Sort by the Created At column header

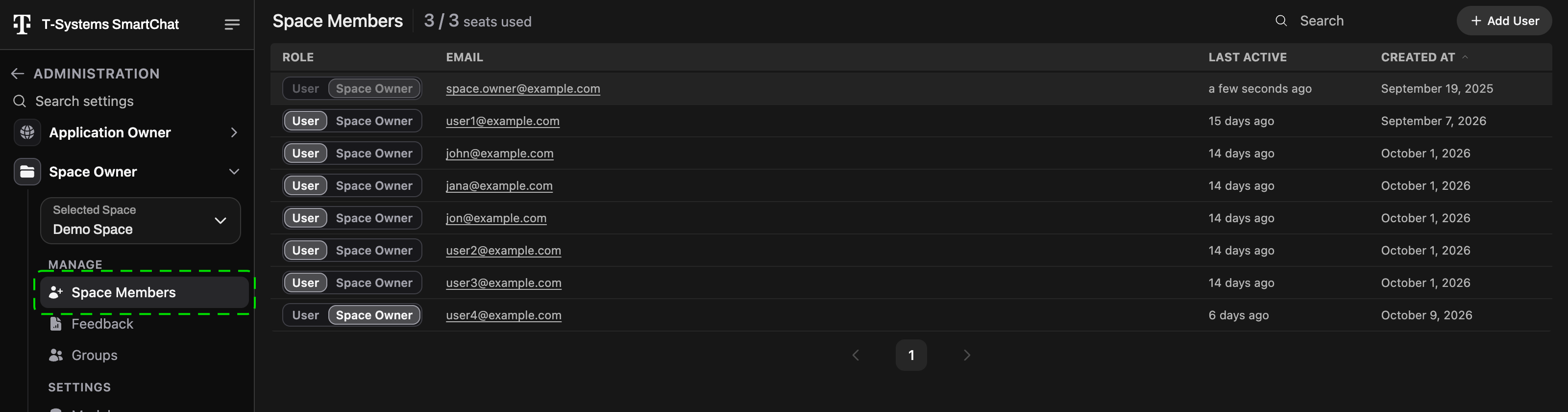(1418, 57)
